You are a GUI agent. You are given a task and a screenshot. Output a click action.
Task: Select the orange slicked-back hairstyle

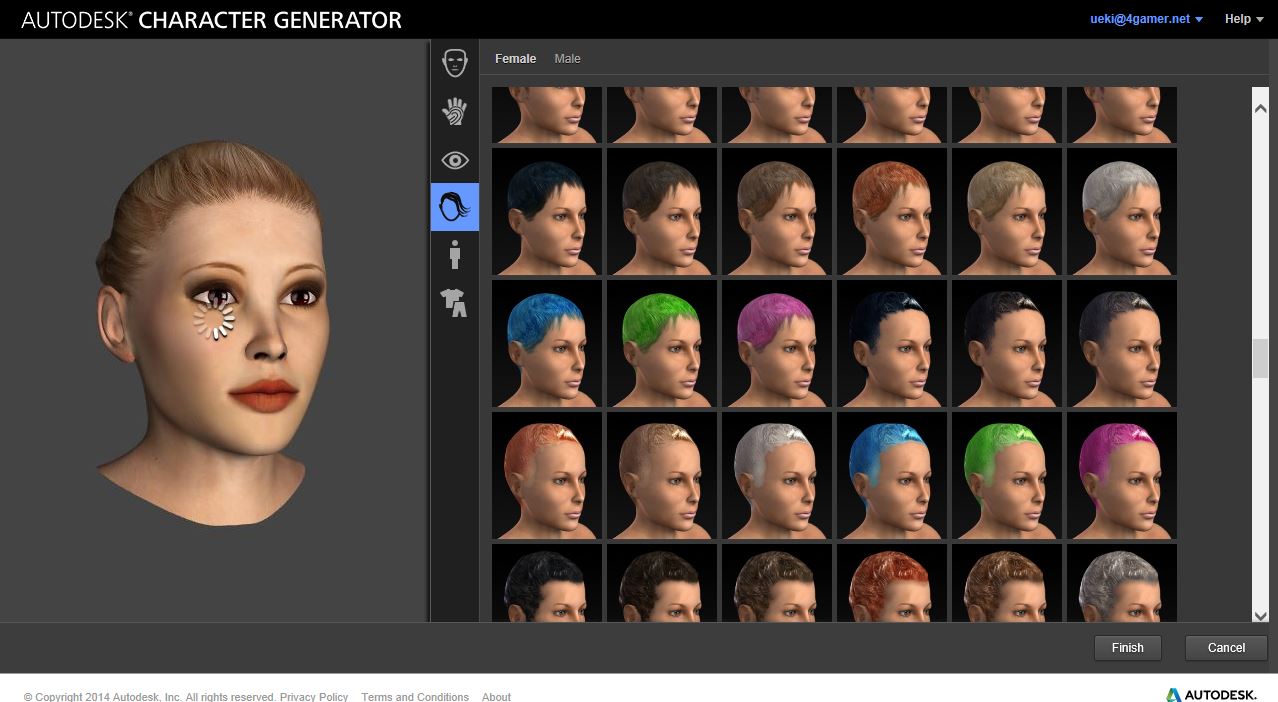(547, 476)
